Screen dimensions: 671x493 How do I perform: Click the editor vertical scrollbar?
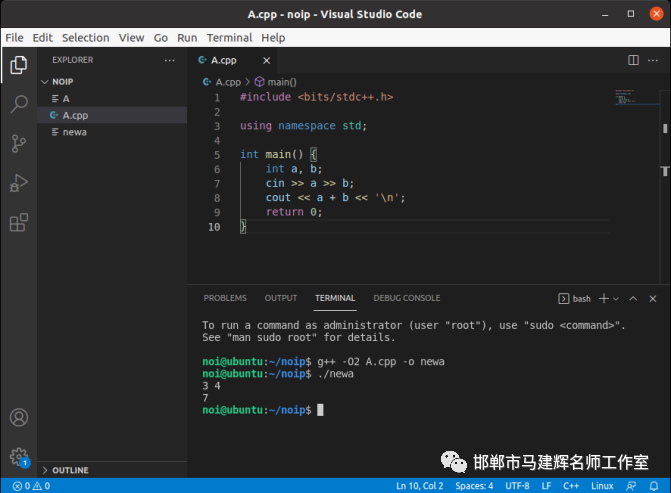[x=665, y=186]
